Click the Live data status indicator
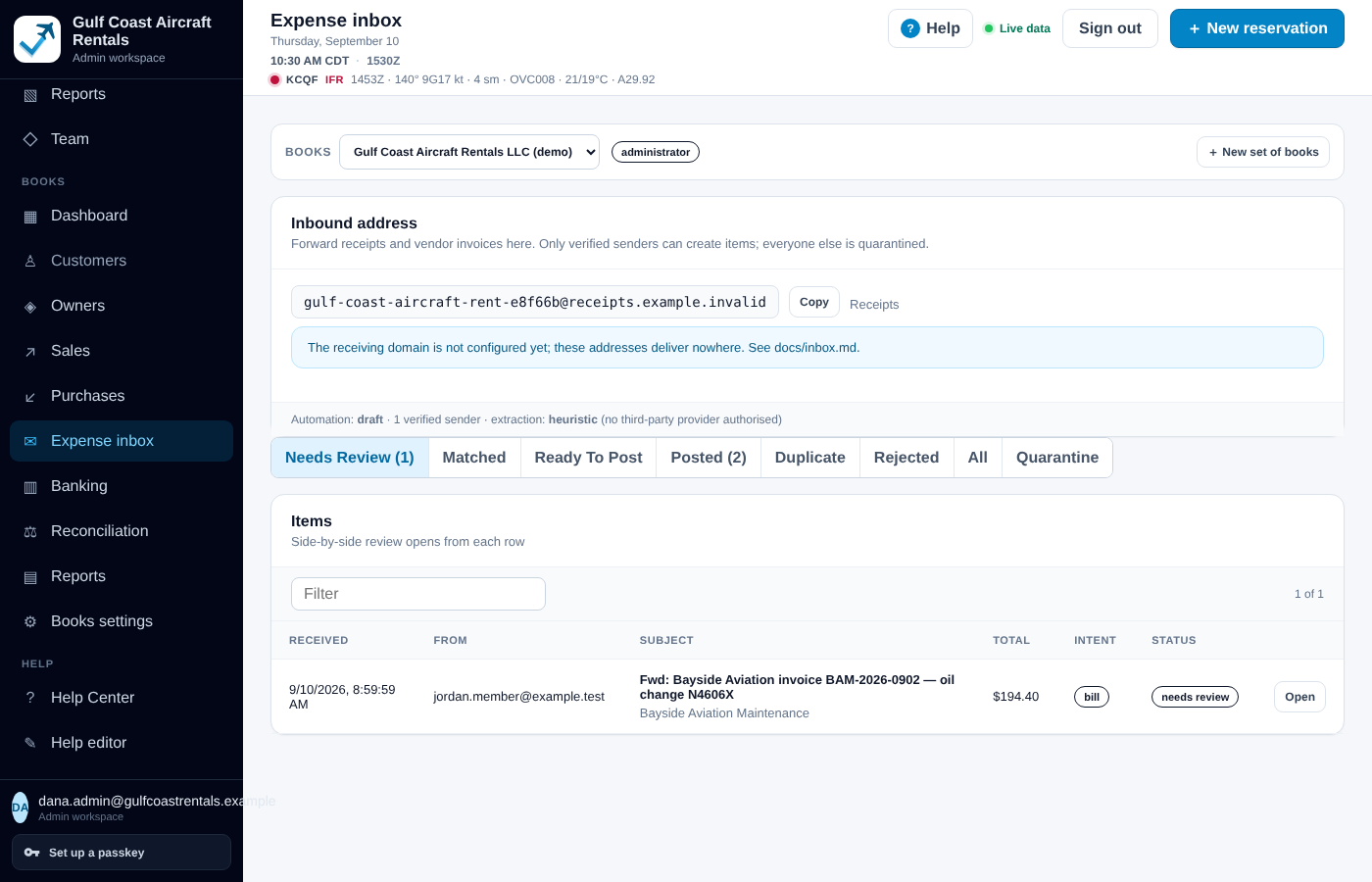The width and height of the screenshot is (1372, 882). (1017, 28)
